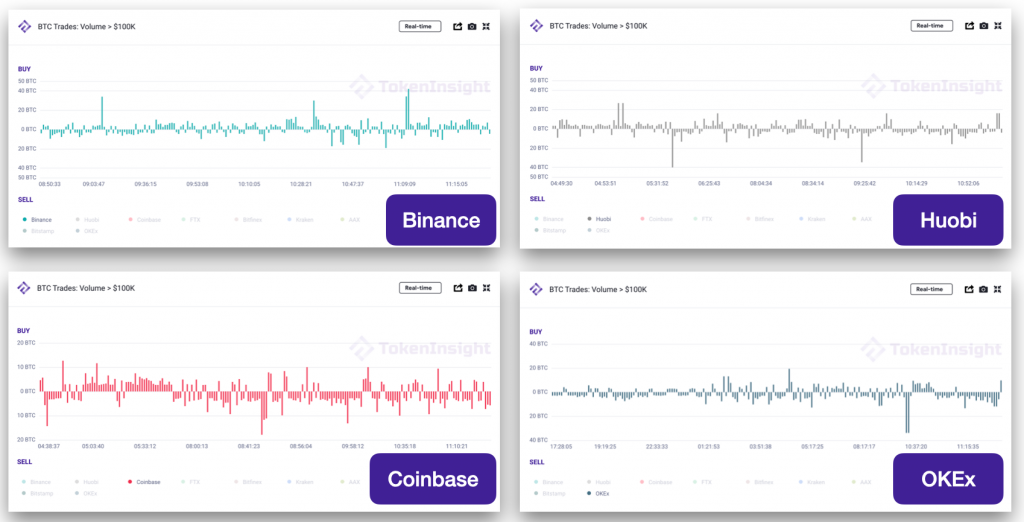Enable Coinbase in the OKEx chart legend
Image resolution: width=1024 pixels, height=522 pixels.
point(656,482)
